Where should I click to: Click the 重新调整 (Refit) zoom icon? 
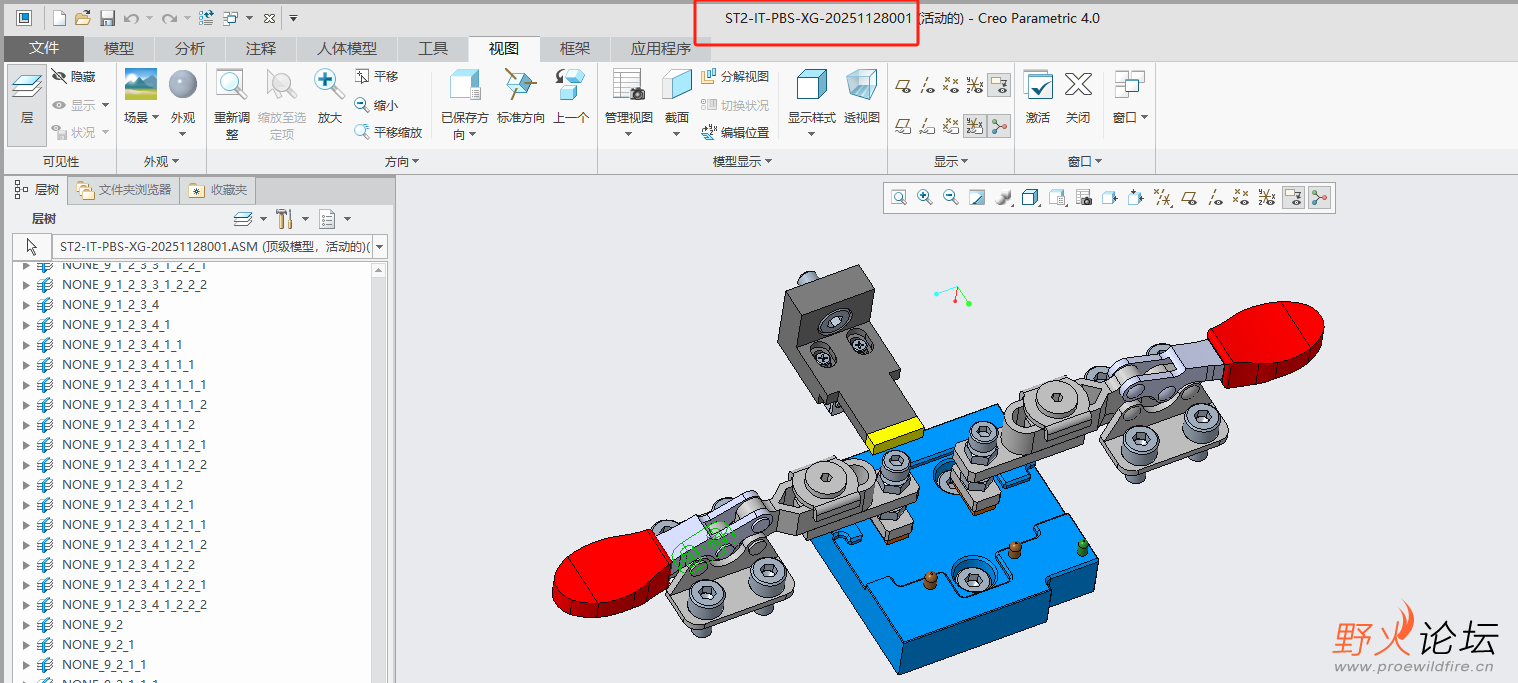[231, 85]
